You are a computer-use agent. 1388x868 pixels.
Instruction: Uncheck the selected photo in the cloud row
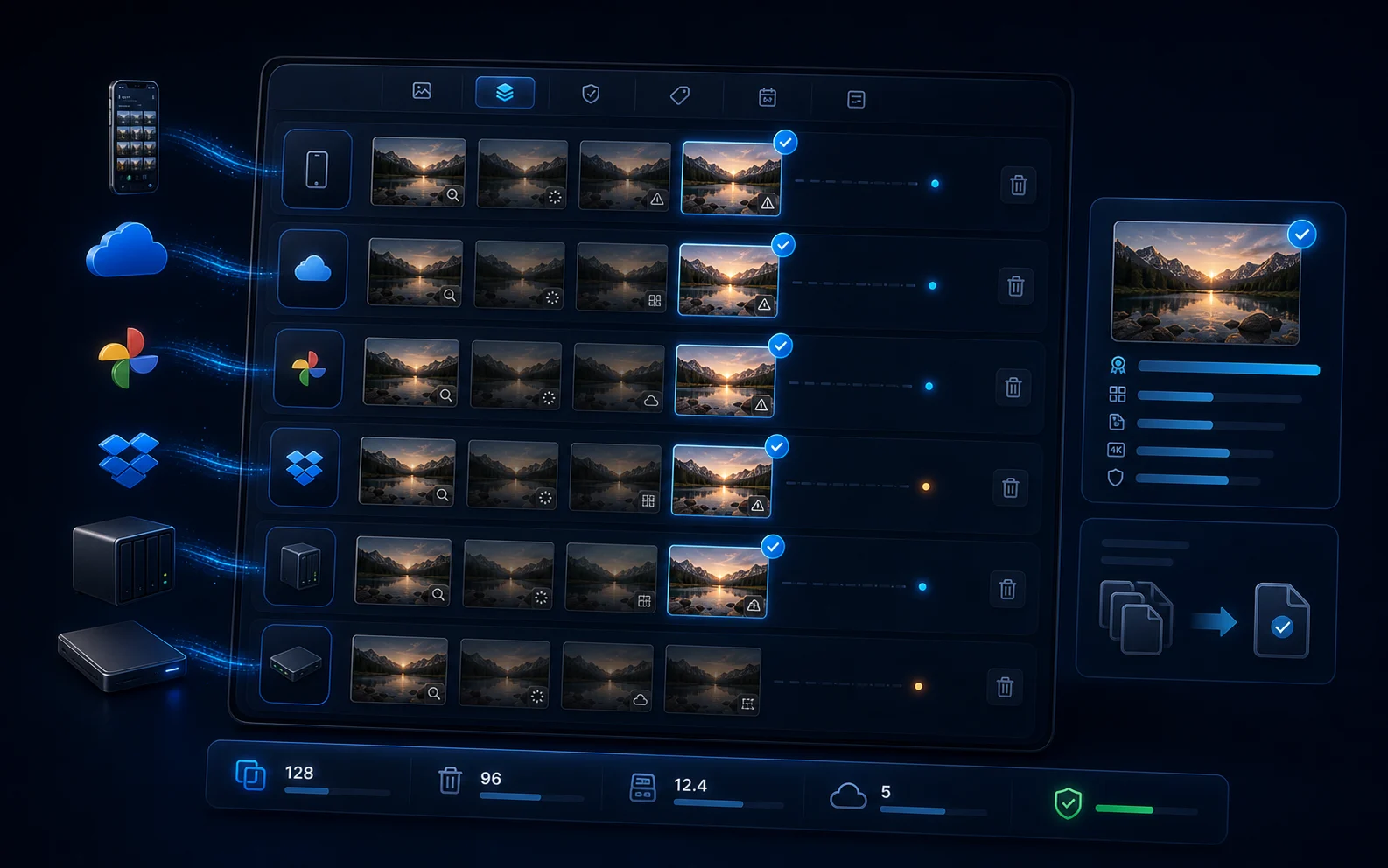click(783, 245)
